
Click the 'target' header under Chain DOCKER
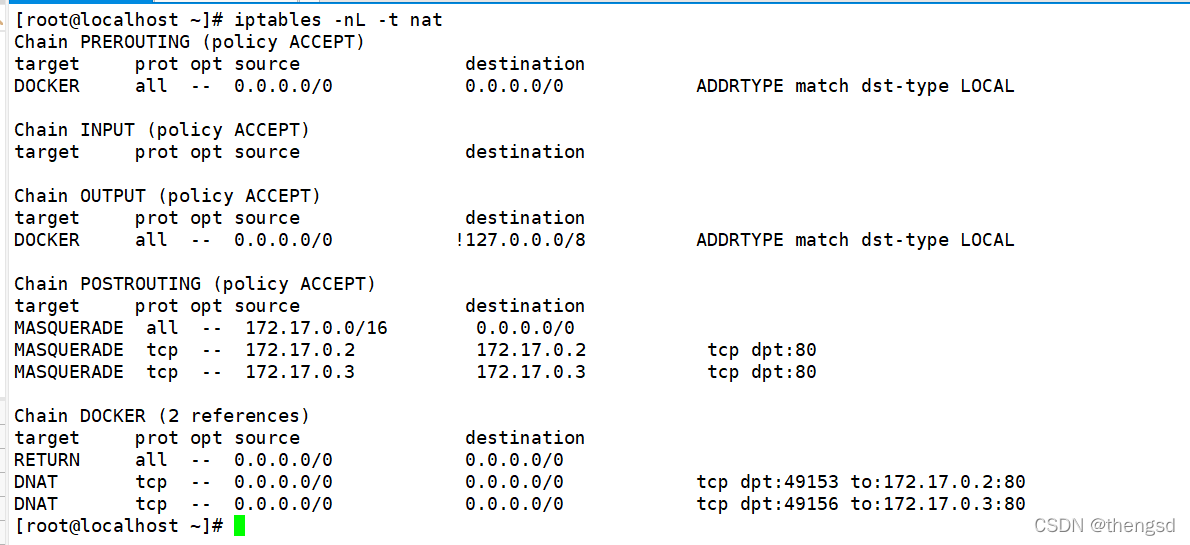click(47, 438)
